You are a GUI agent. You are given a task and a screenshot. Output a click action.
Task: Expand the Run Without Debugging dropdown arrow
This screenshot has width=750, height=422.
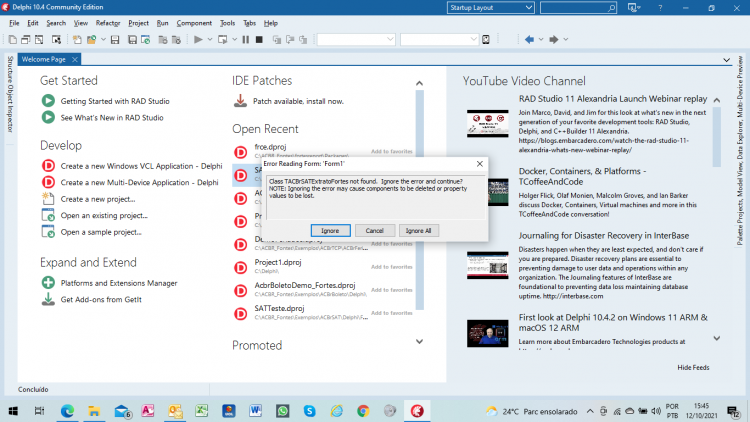tap(234, 40)
